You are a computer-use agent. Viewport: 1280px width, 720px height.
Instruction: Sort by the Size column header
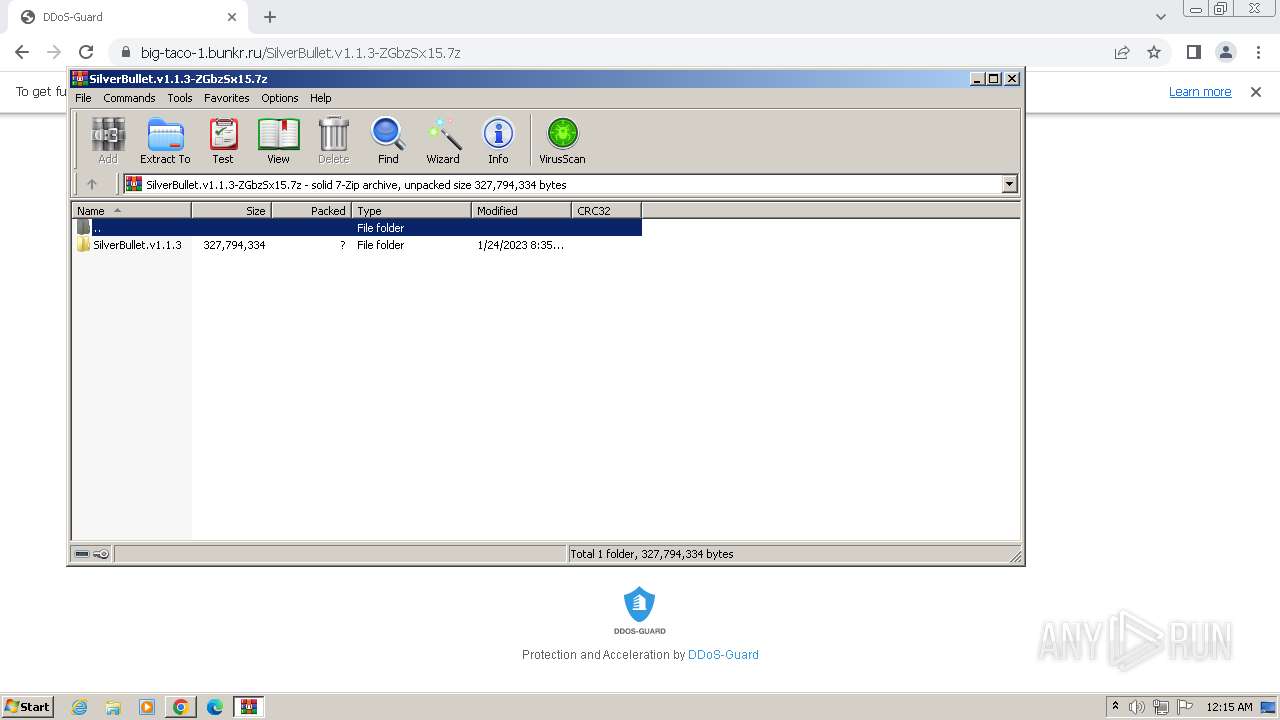(x=232, y=210)
